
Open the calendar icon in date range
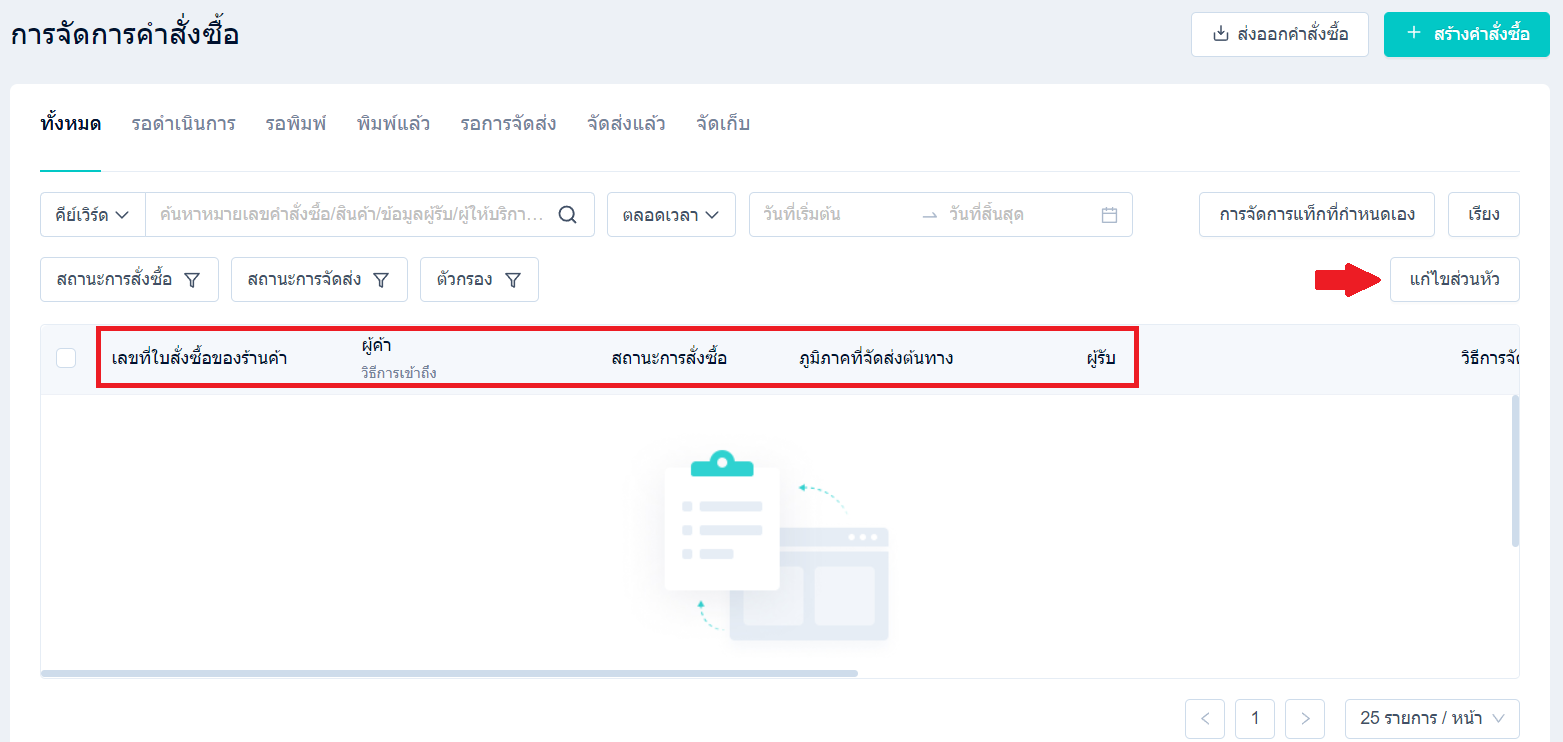(x=1109, y=215)
